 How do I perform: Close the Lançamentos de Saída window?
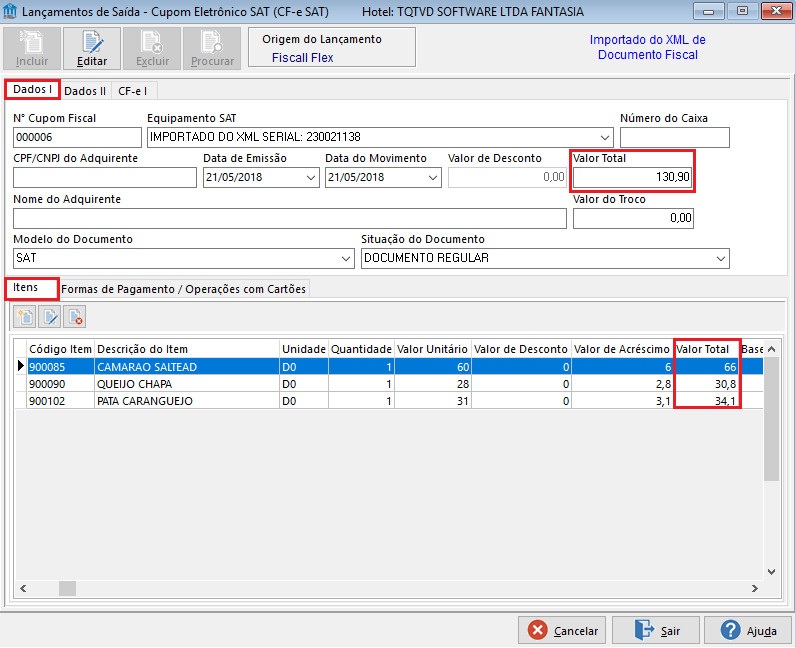(x=777, y=11)
